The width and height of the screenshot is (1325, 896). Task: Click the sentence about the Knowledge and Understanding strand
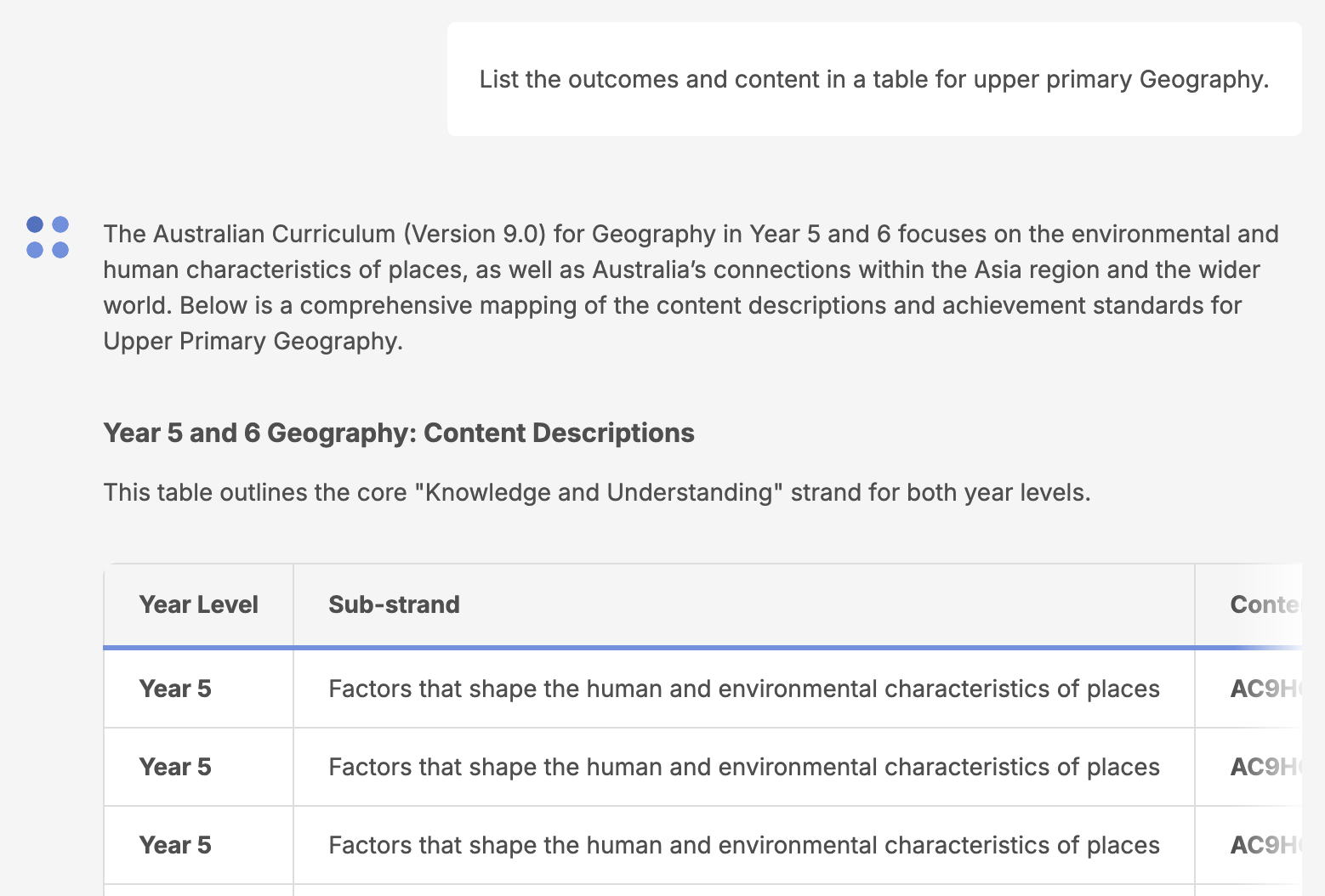coord(598,491)
